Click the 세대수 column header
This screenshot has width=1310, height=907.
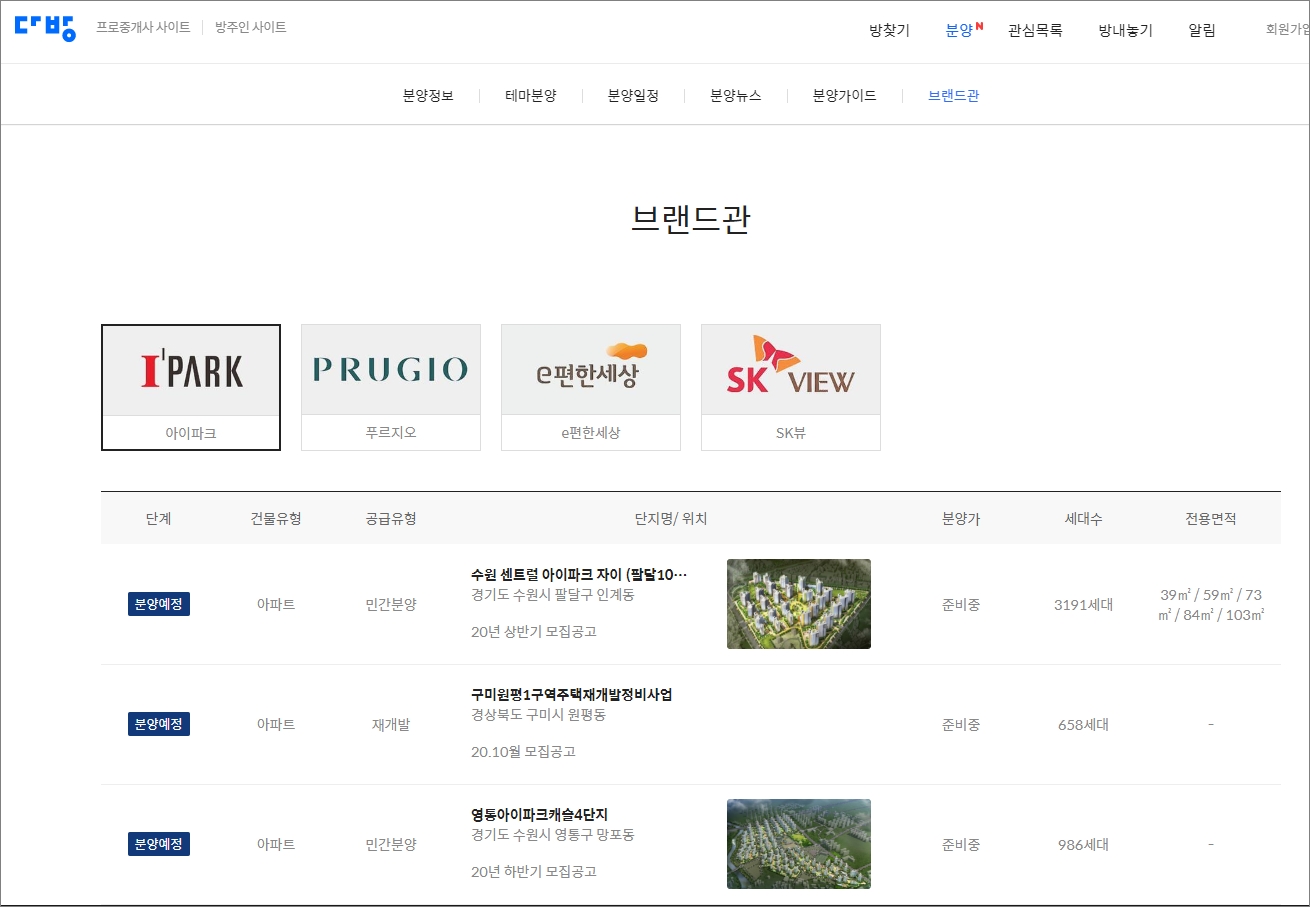coord(1083,518)
